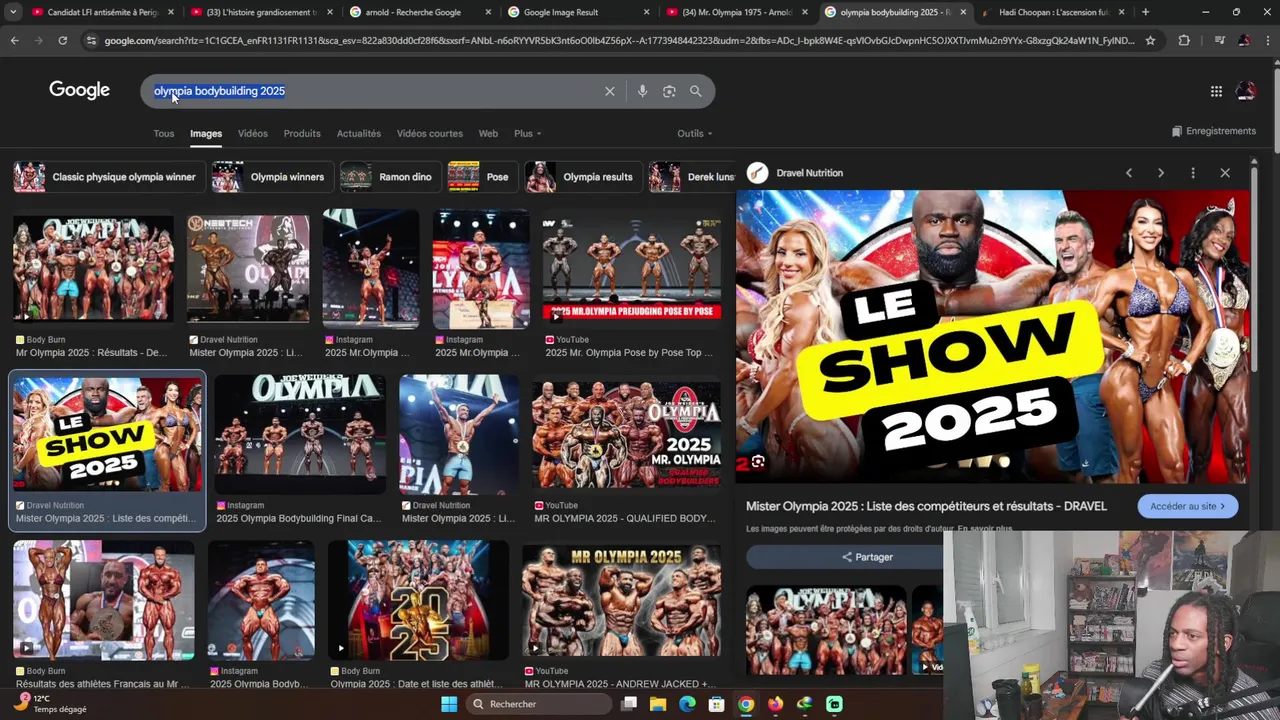Expand the Plus filter dropdown

click(527, 133)
